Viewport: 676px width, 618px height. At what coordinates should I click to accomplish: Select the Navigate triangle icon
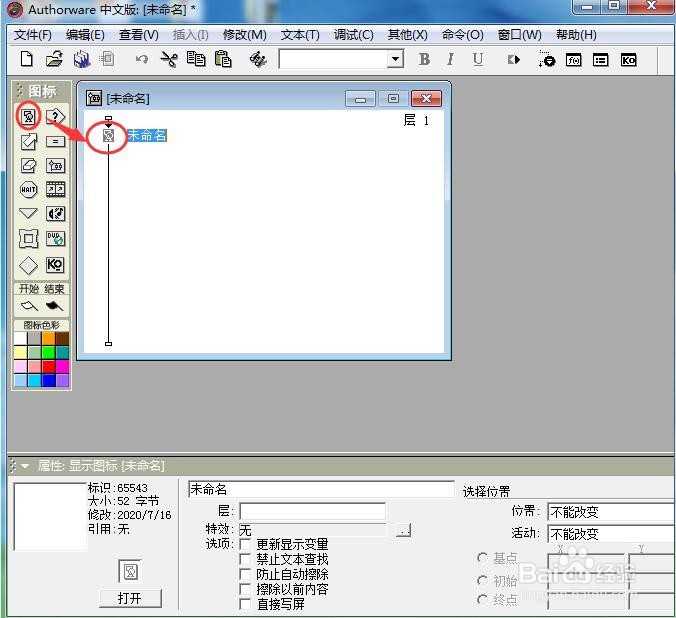click(28, 213)
